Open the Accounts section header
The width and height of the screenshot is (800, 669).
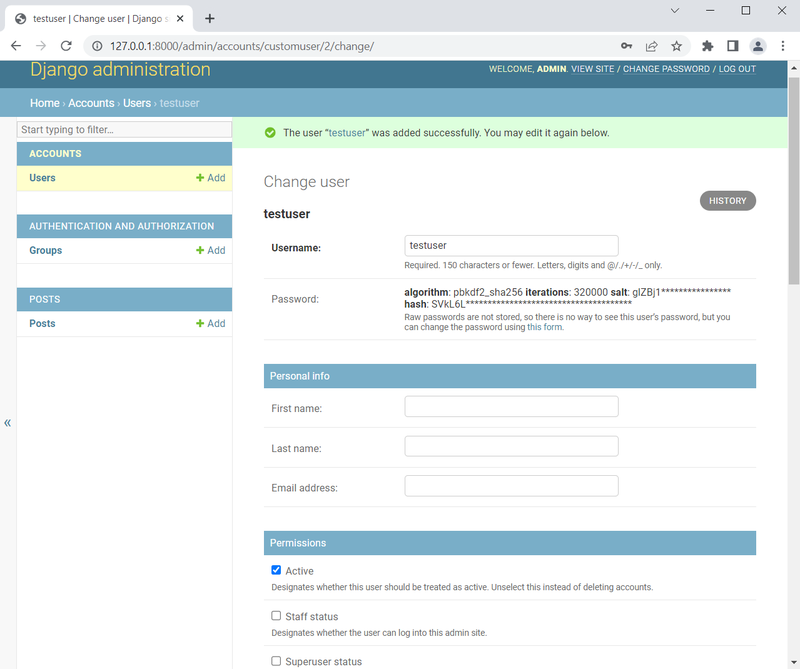tap(55, 154)
